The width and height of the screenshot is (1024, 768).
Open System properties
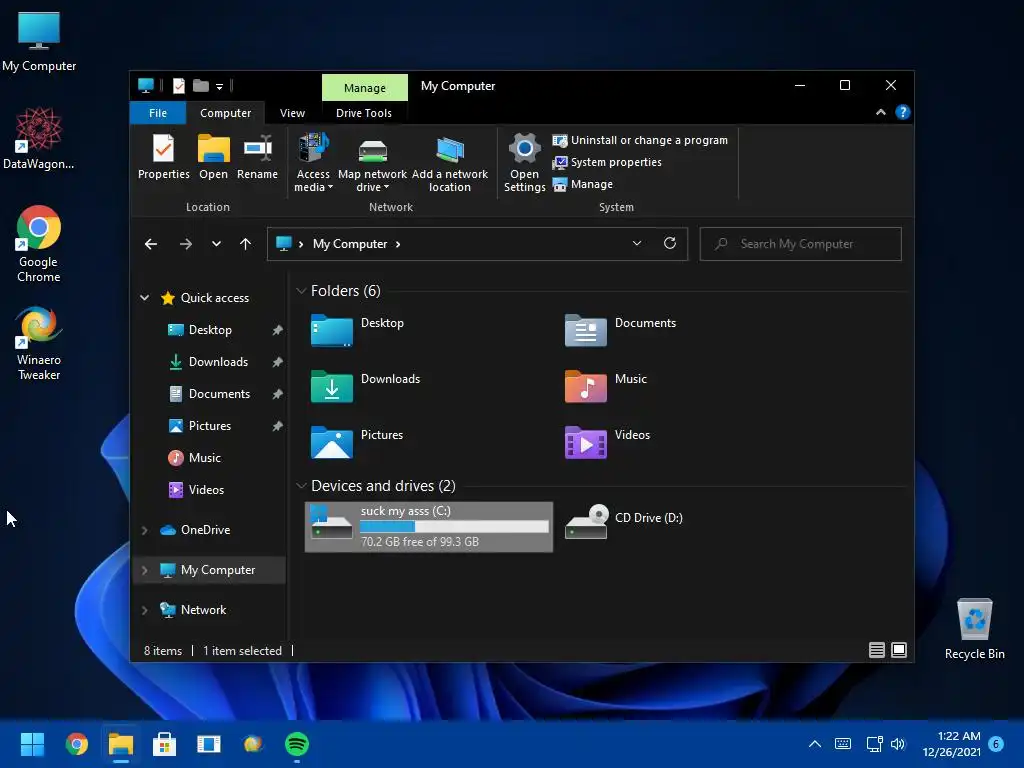tap(607, 162)
